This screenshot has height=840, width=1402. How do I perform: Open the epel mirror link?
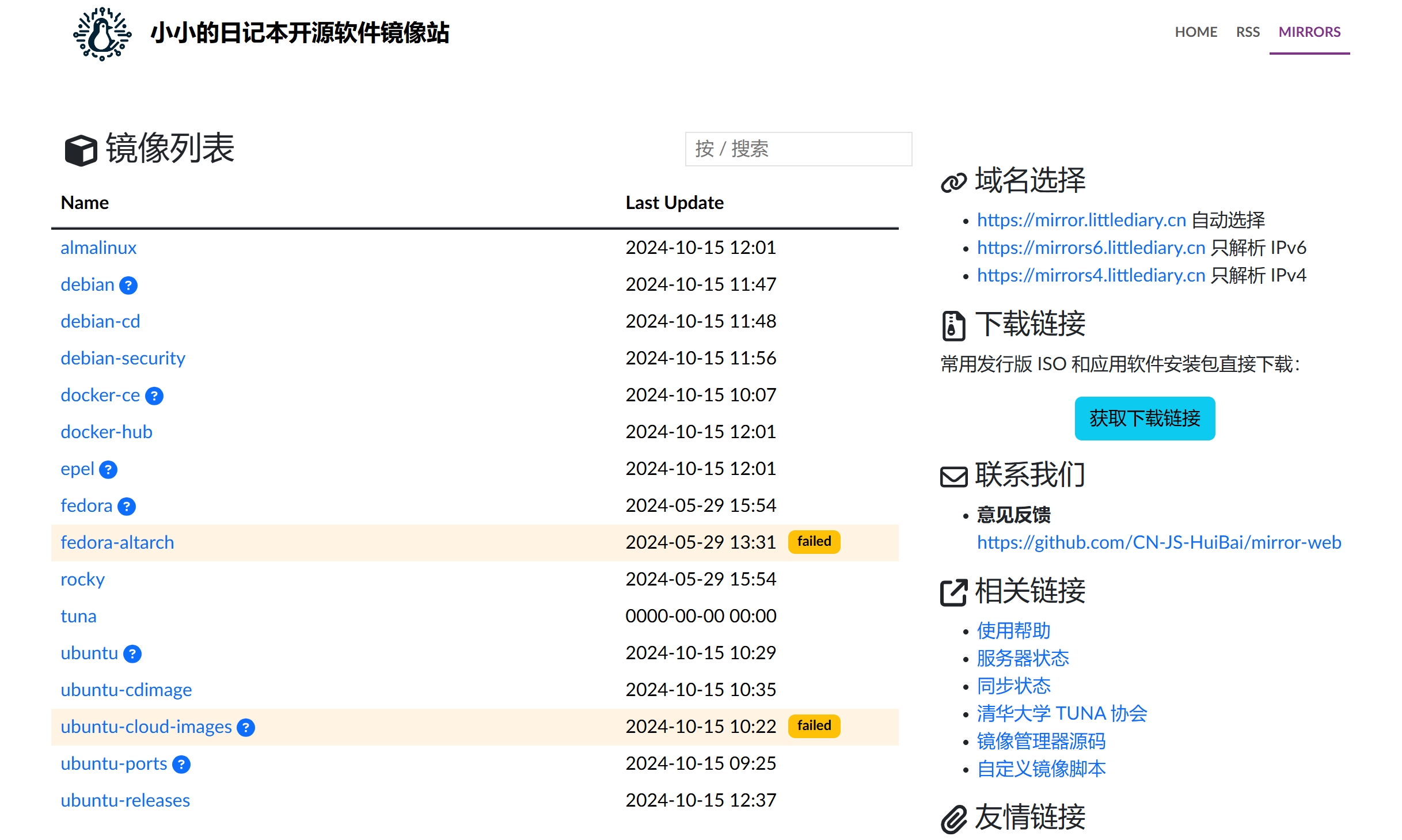pyautogui.click(x=77, y=469)
